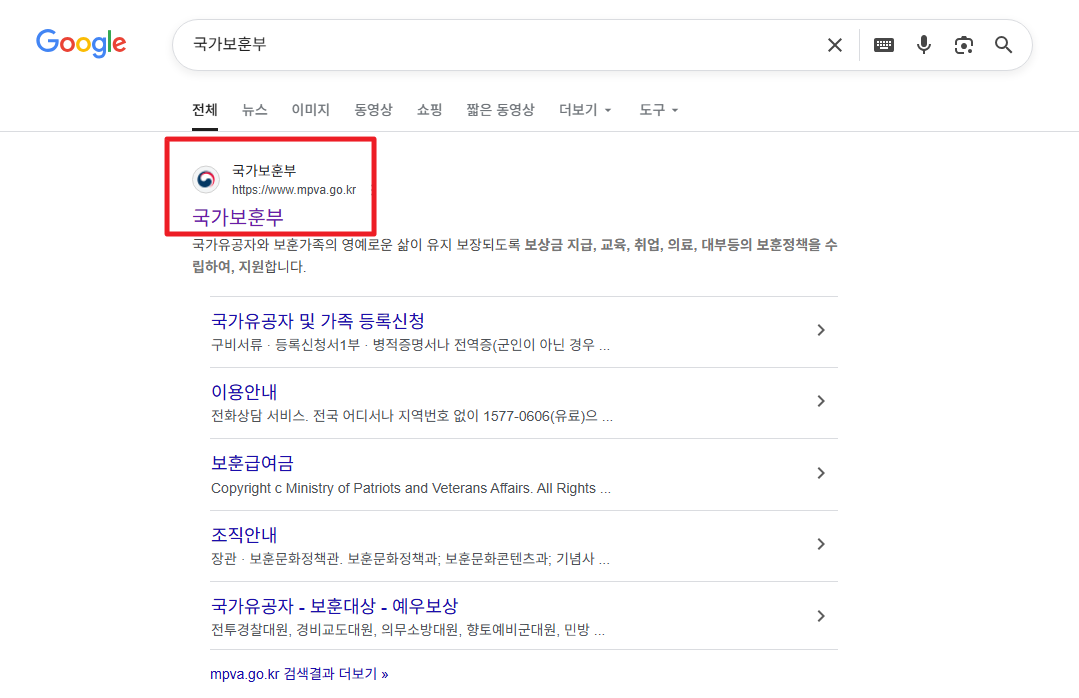Open the on-screen keyboard icon in search bar

883,44
